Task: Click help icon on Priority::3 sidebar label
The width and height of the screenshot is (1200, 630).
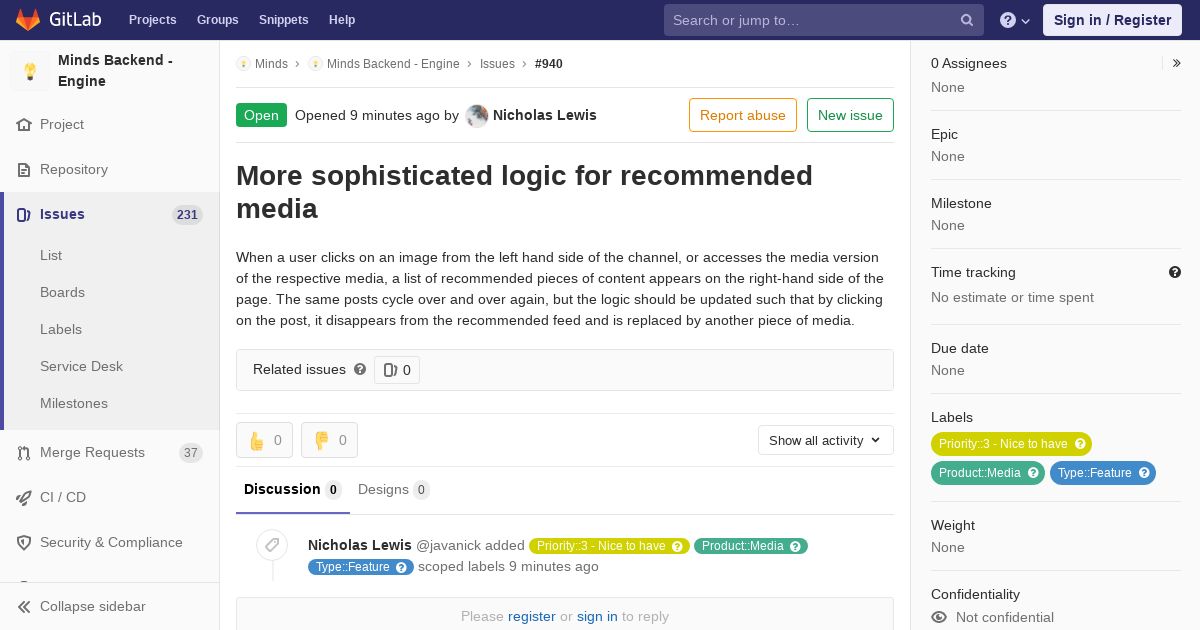Action: [x=1080, y=444]
